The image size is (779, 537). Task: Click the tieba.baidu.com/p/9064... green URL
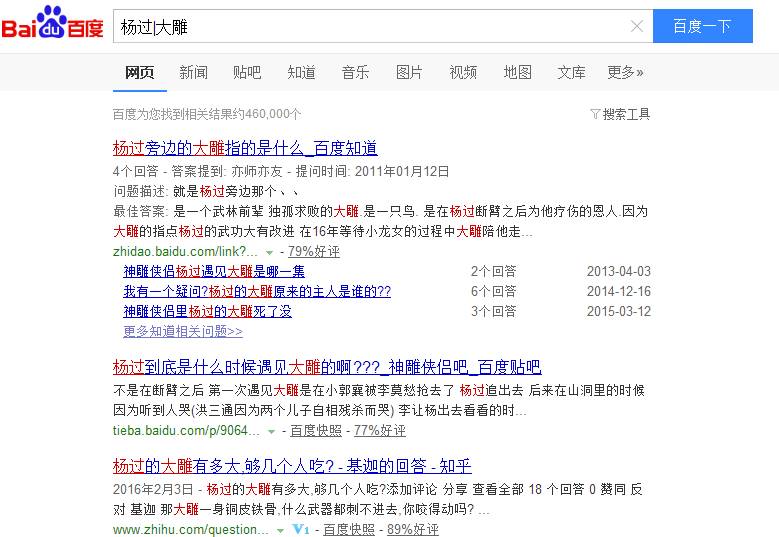pos(186,430)
